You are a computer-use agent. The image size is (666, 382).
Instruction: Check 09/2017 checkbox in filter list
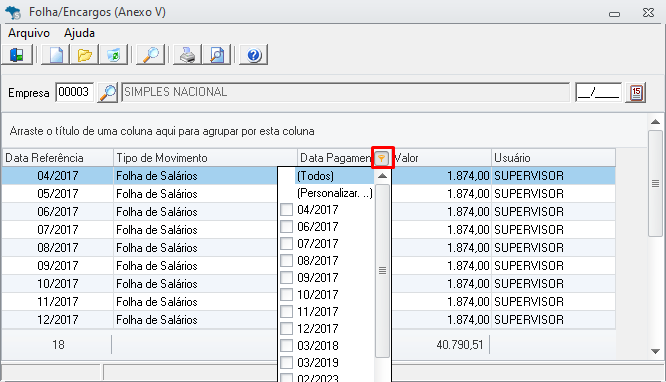click(x=287, y=277)
